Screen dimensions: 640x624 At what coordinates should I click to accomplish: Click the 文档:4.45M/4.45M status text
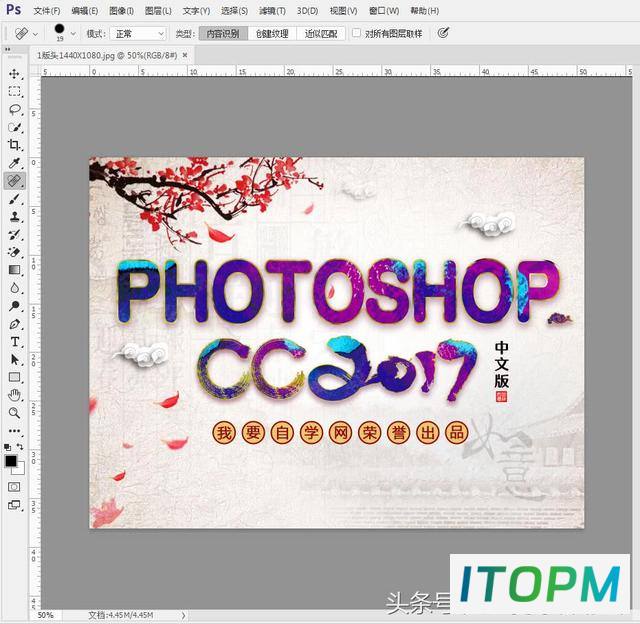pyautogui.click(x=120, y=615)
